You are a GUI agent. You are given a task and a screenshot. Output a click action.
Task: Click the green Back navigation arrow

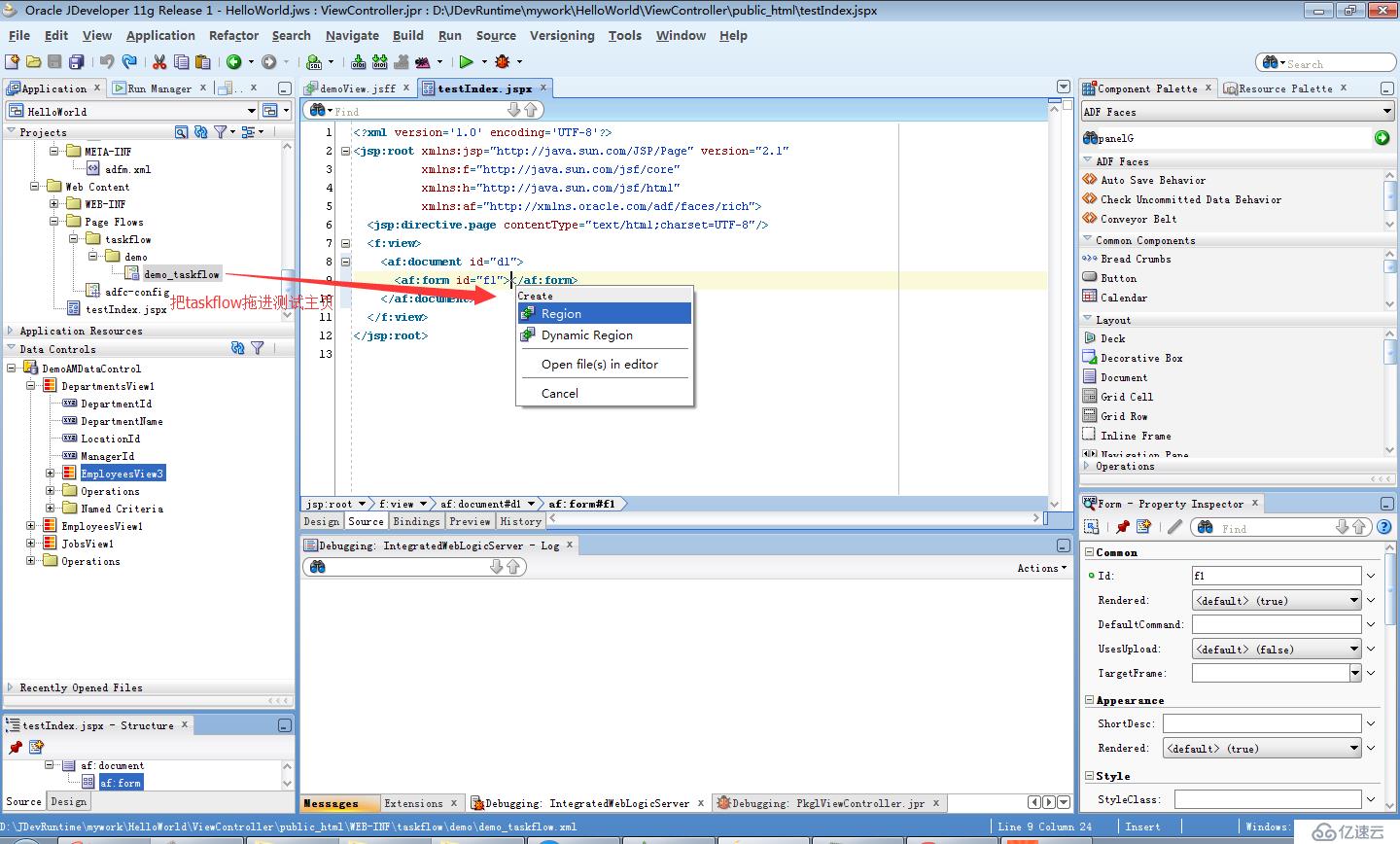pyautogui.click(x=234, y=62)
